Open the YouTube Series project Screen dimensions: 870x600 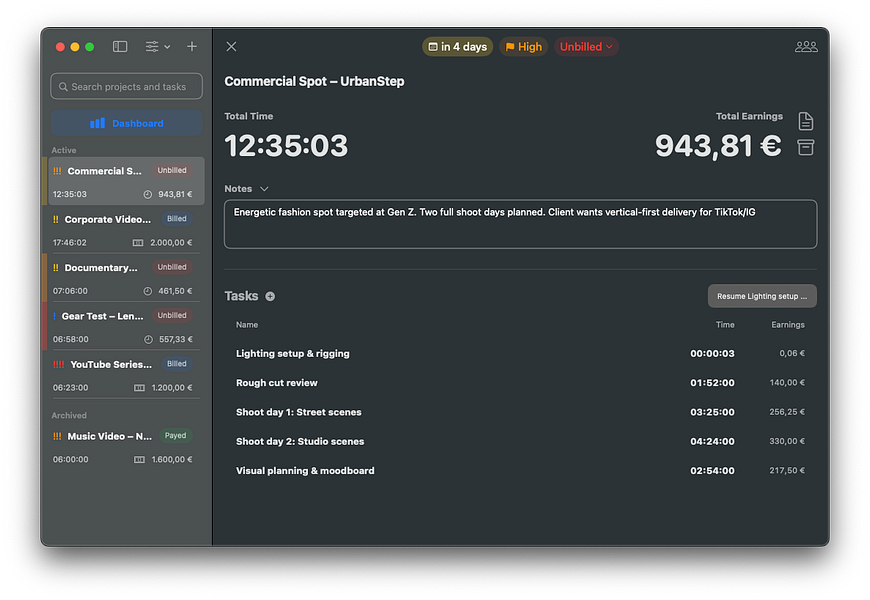point(123,375)
